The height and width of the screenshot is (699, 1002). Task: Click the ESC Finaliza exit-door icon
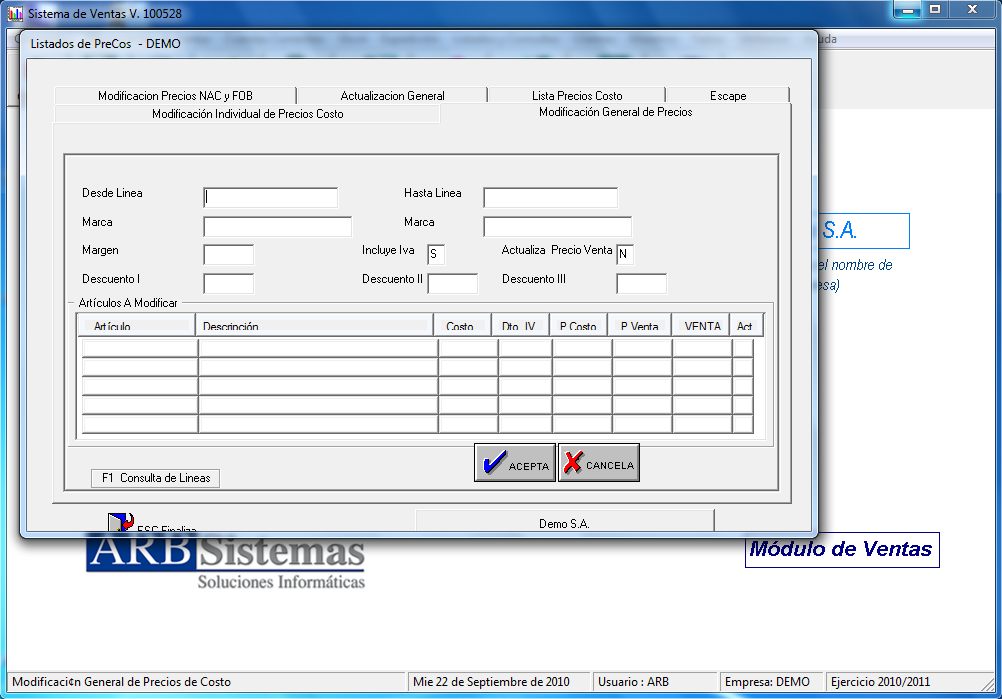click(121, 522)
